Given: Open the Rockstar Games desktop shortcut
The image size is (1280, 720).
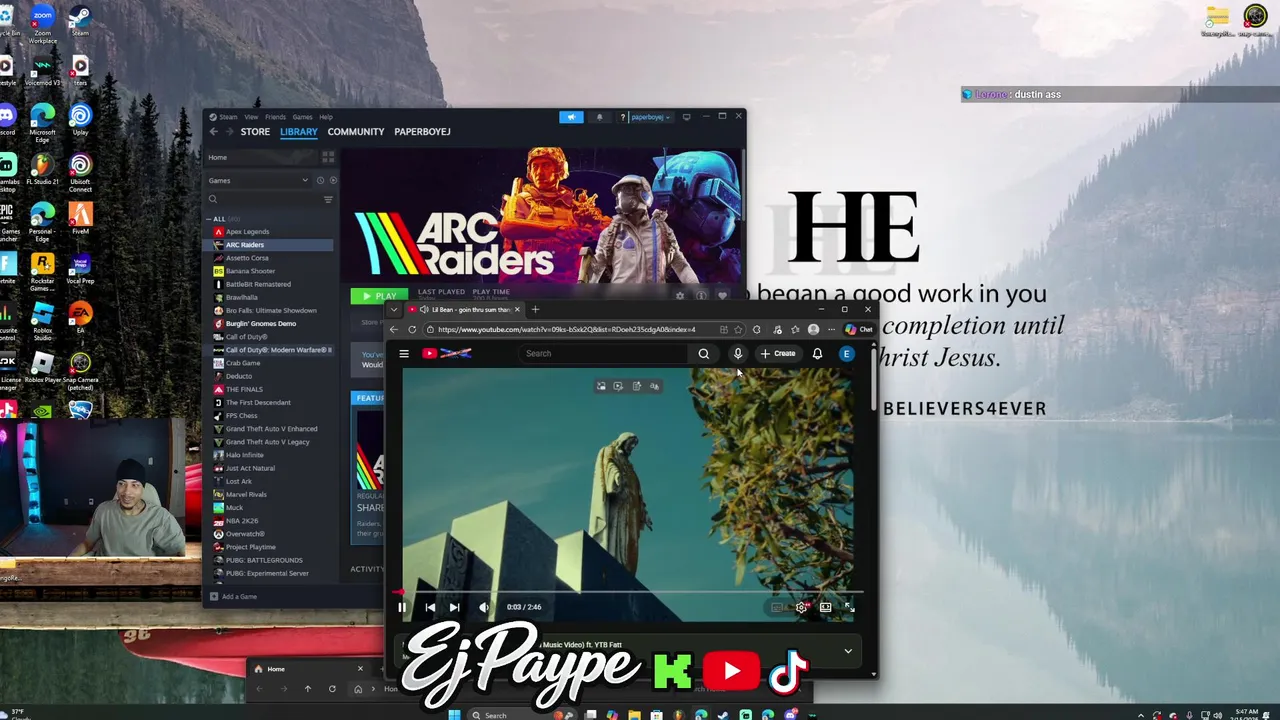Looking at the screenshot, I should point(43,270).
